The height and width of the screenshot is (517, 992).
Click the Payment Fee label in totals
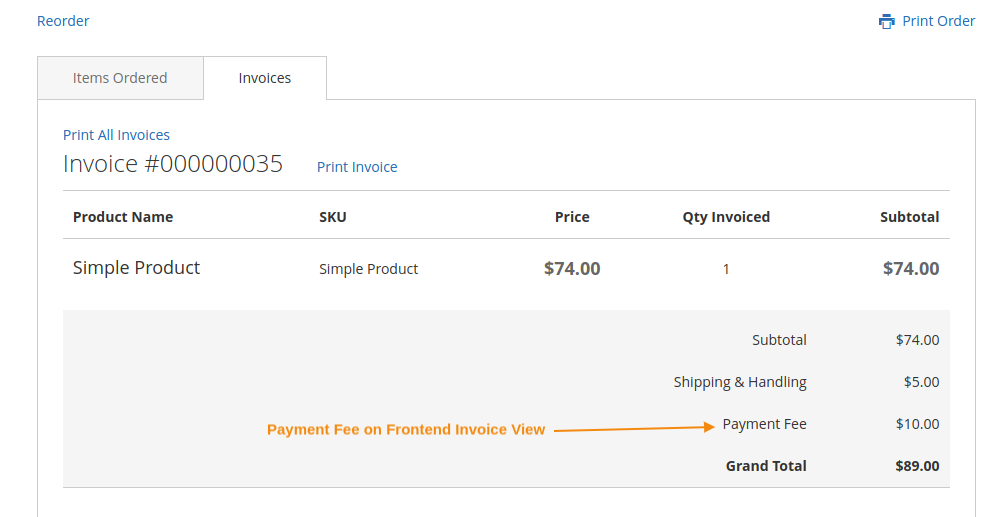click(x=764, y=424)
